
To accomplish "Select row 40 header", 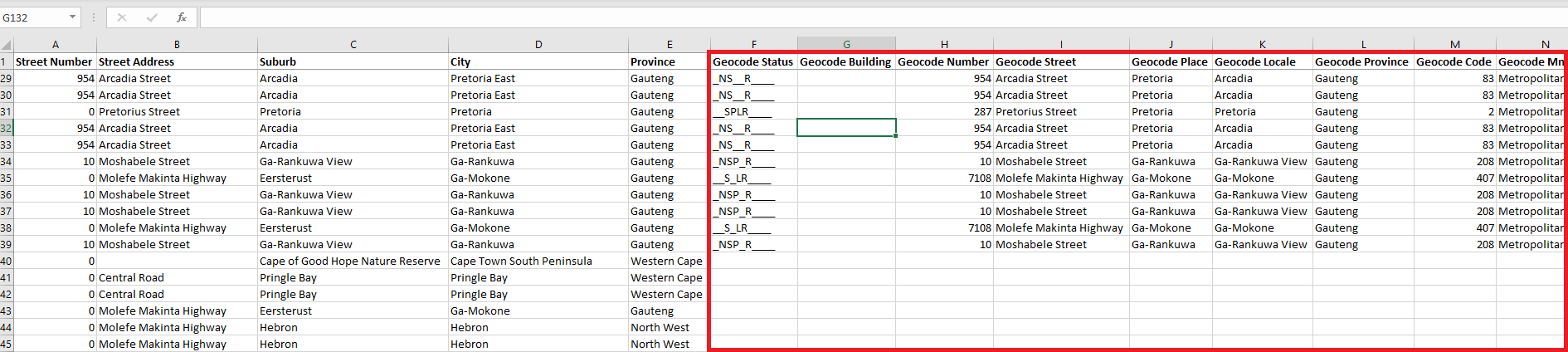I will [7, 261].
